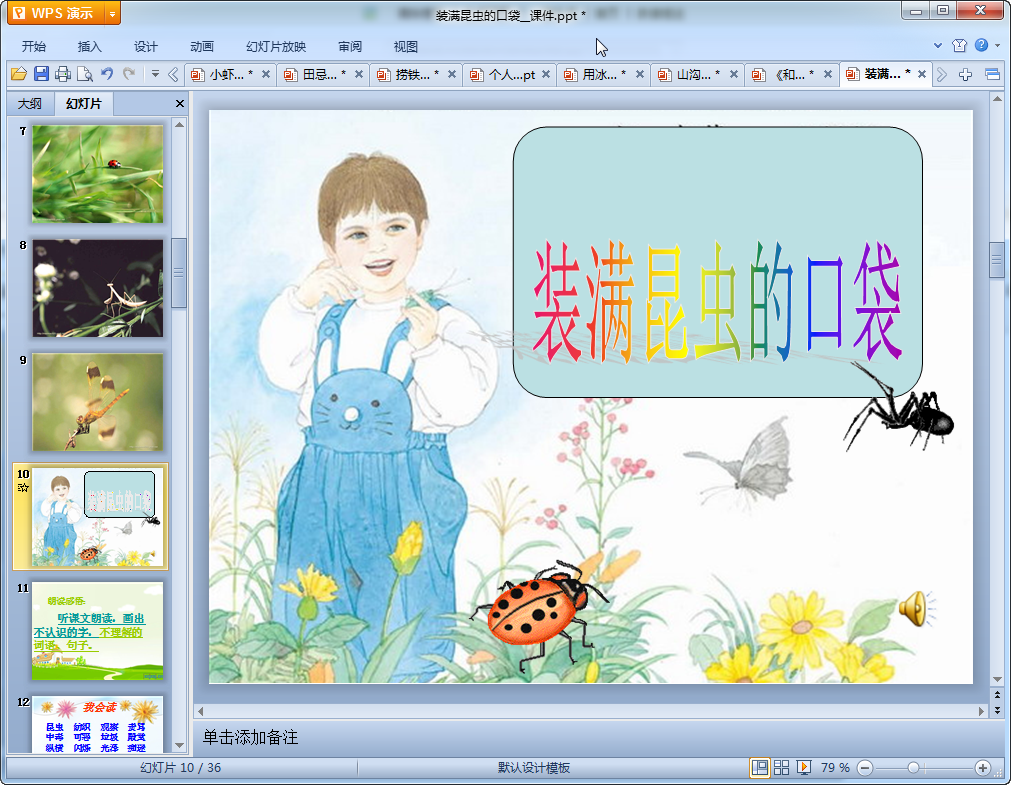Close the 小虾 document tab
Viewport: 1011px width, 785px height.
(x=266, y=74)
